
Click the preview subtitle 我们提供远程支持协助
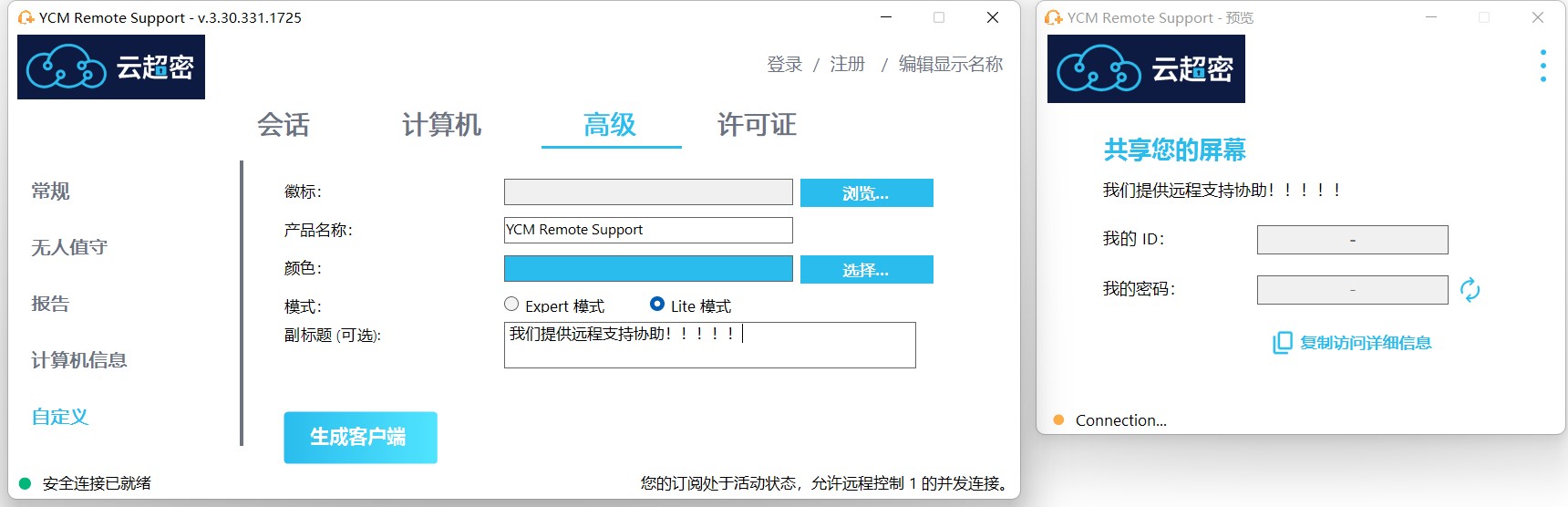[1222, 190]
